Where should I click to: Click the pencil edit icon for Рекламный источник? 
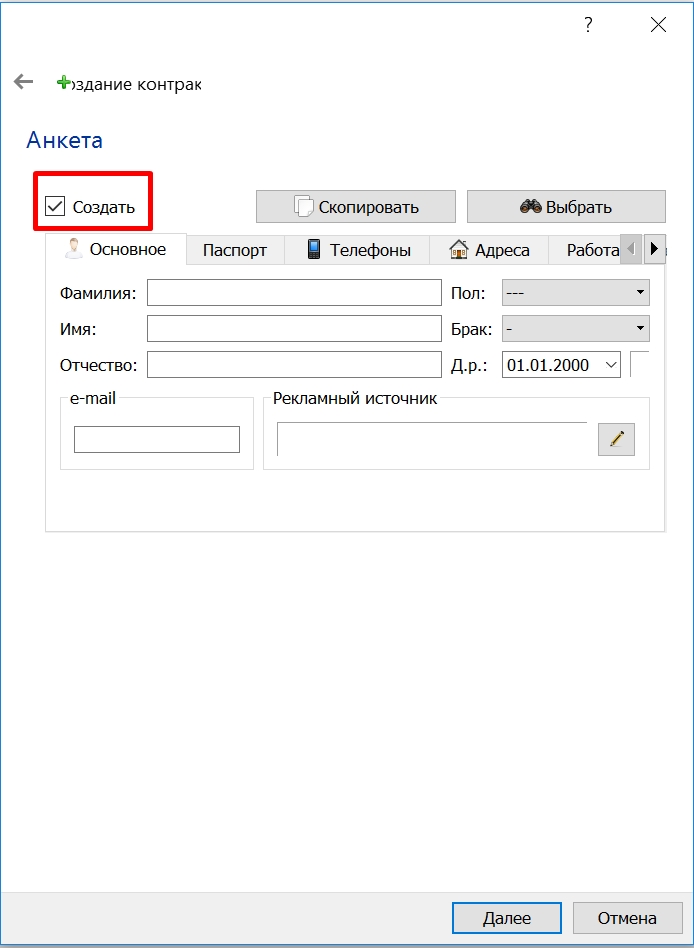(616, 439)
